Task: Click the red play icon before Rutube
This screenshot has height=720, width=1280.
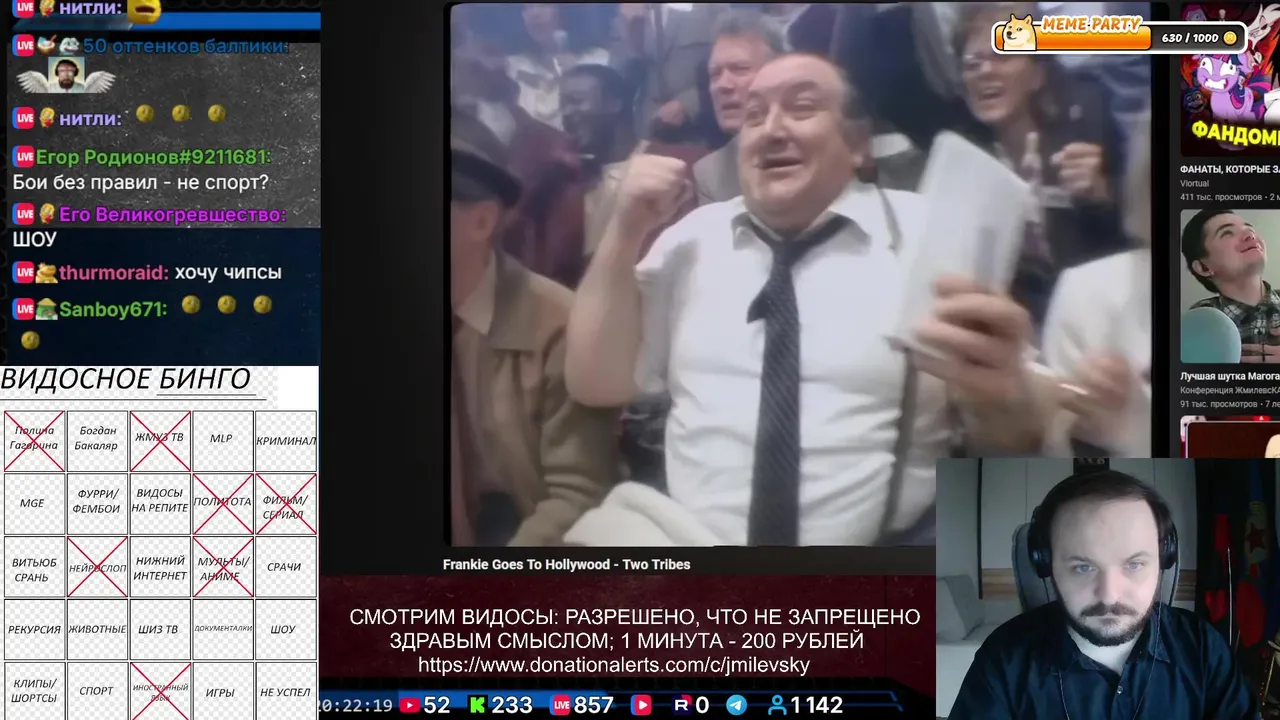Action: click(640, 705)
